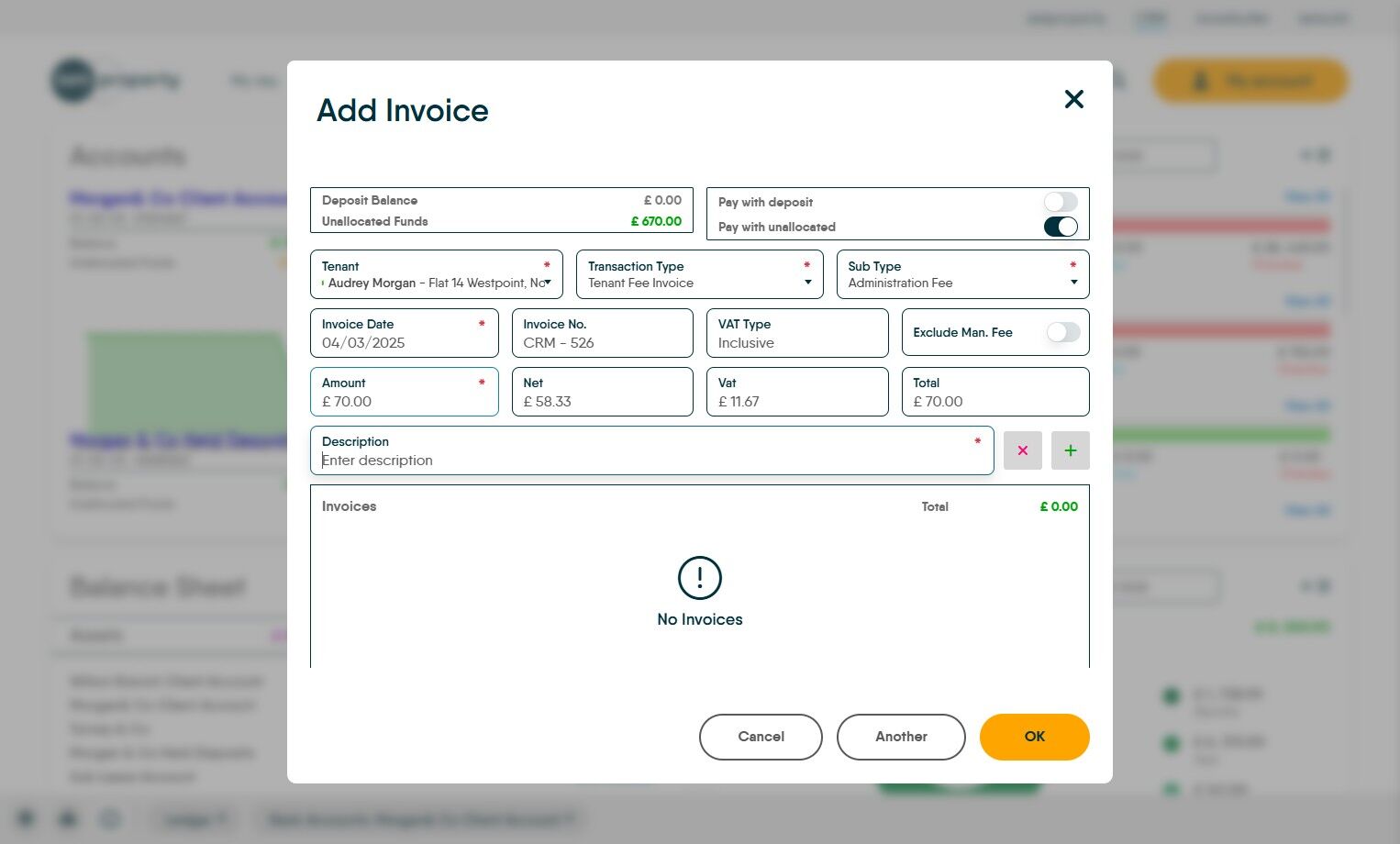Click the Invoices section heading
The image size is (1400, 844).
tap(350, 506)
